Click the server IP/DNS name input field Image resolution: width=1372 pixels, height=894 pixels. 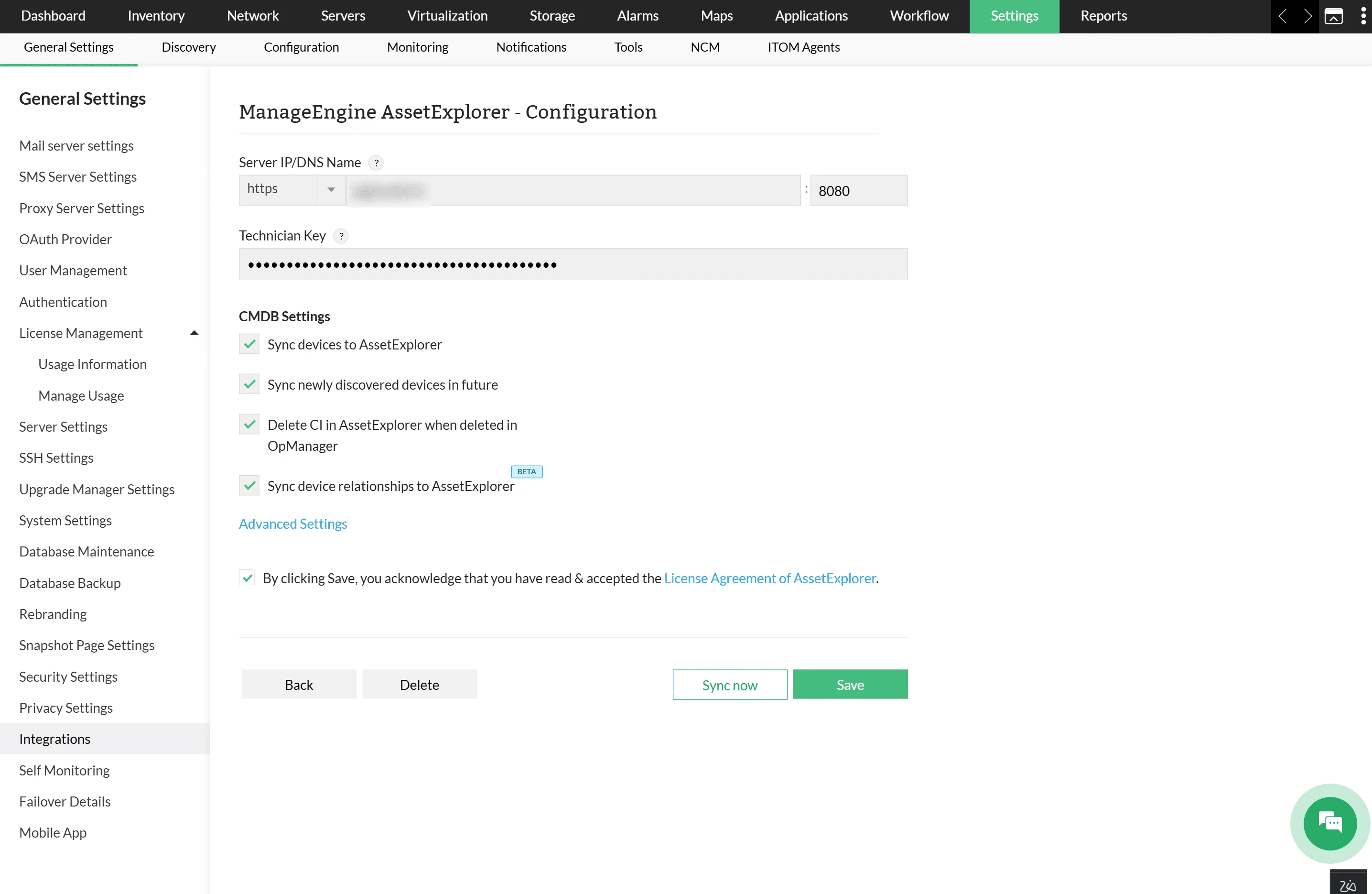click(573, 190)
